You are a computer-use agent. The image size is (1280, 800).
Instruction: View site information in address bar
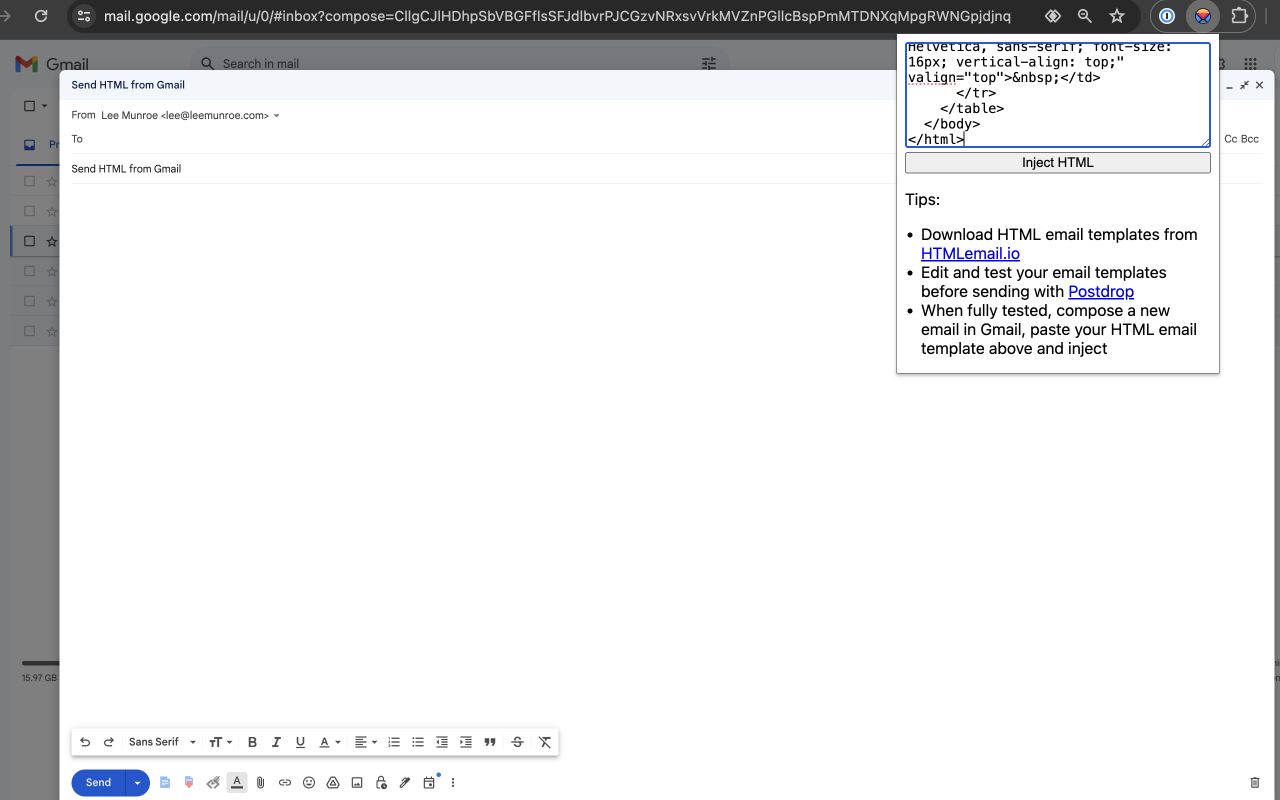(x=84, y=16)
